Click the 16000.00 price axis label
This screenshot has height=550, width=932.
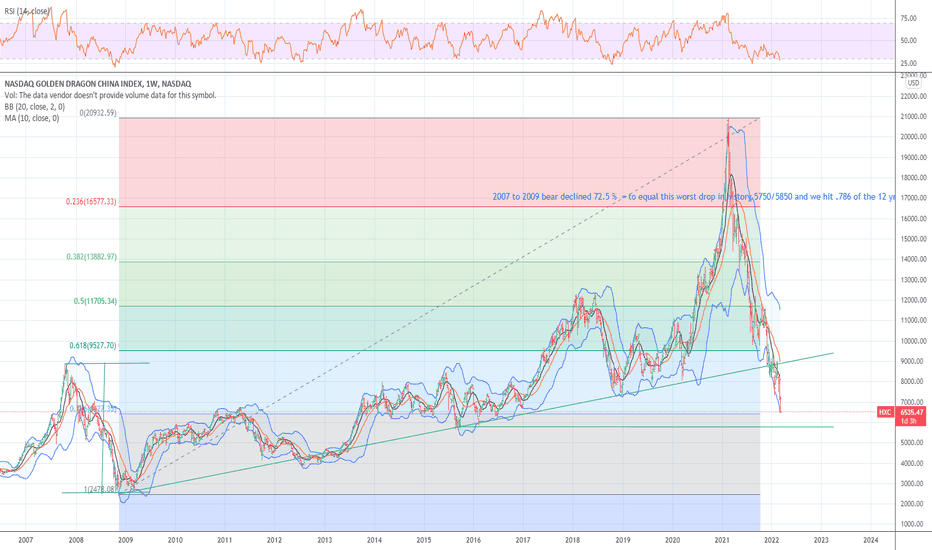point(914,219)
